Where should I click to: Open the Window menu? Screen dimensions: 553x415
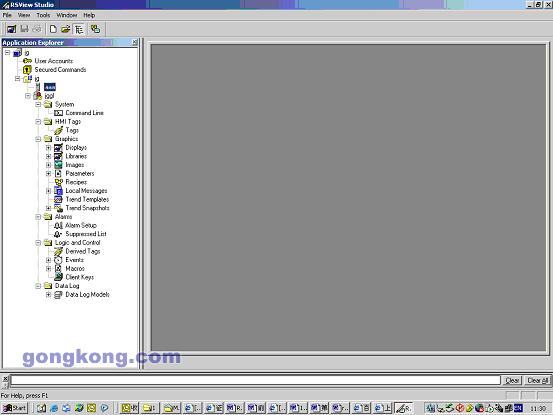[67, 15]
